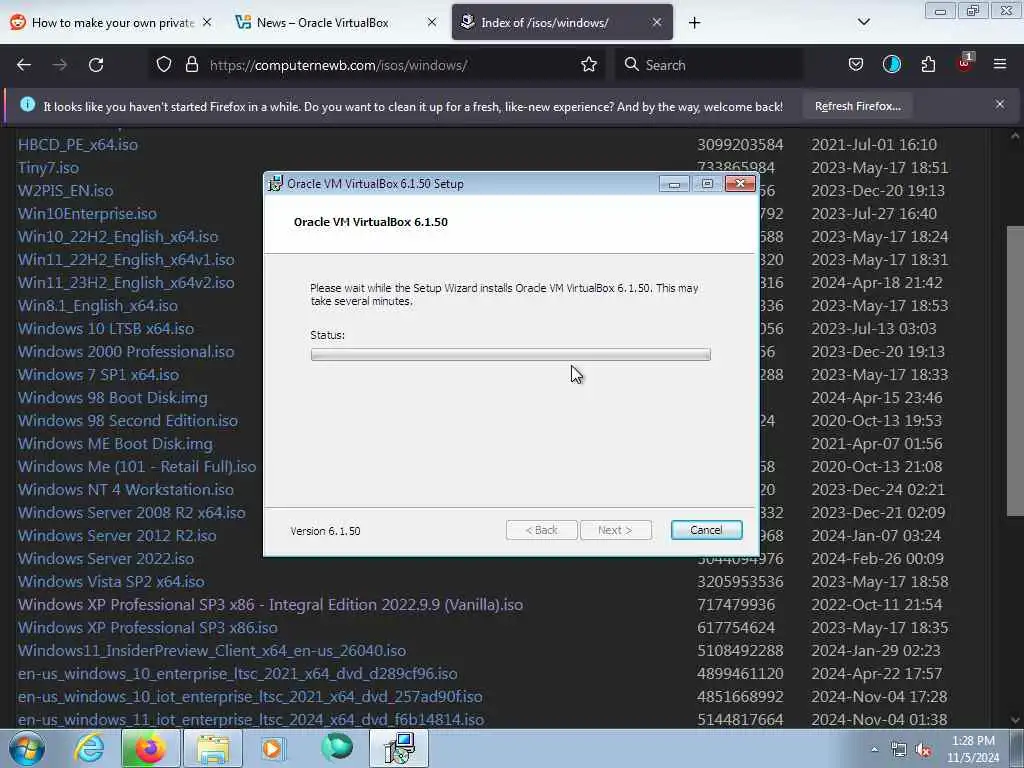Close the News – Oracle VirtualBox tab
This screenshot has width=1024, height=768.
432,22
